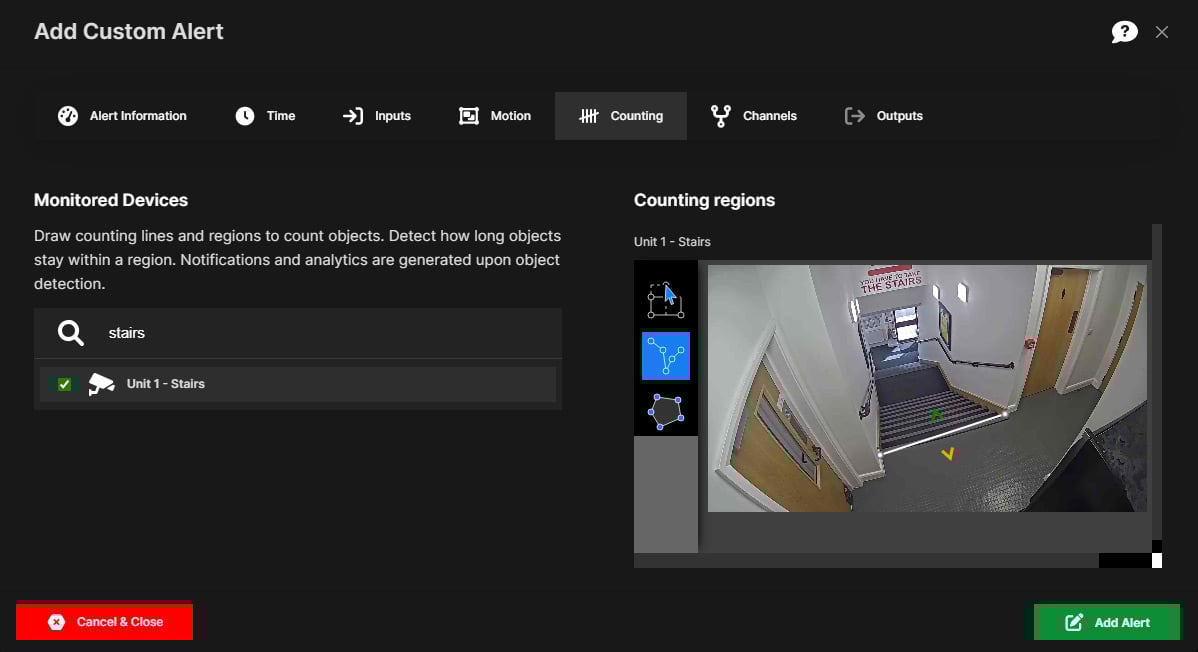Close the Add Custom Alert dialog
The height and width of the screenshot is (652, 1198).
click(1161, 32)
